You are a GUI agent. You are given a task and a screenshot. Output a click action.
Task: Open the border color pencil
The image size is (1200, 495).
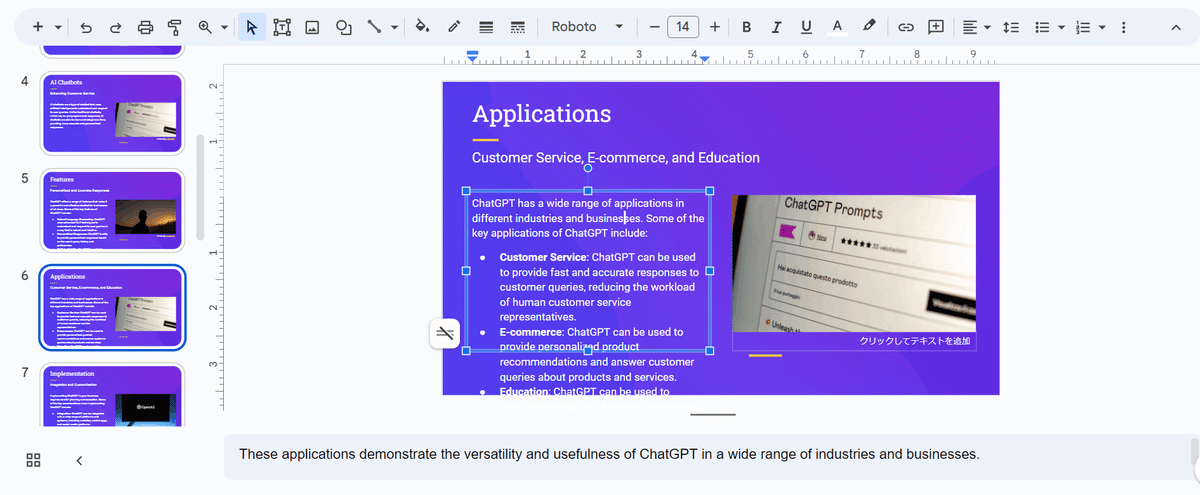click(x=454, y=27)
